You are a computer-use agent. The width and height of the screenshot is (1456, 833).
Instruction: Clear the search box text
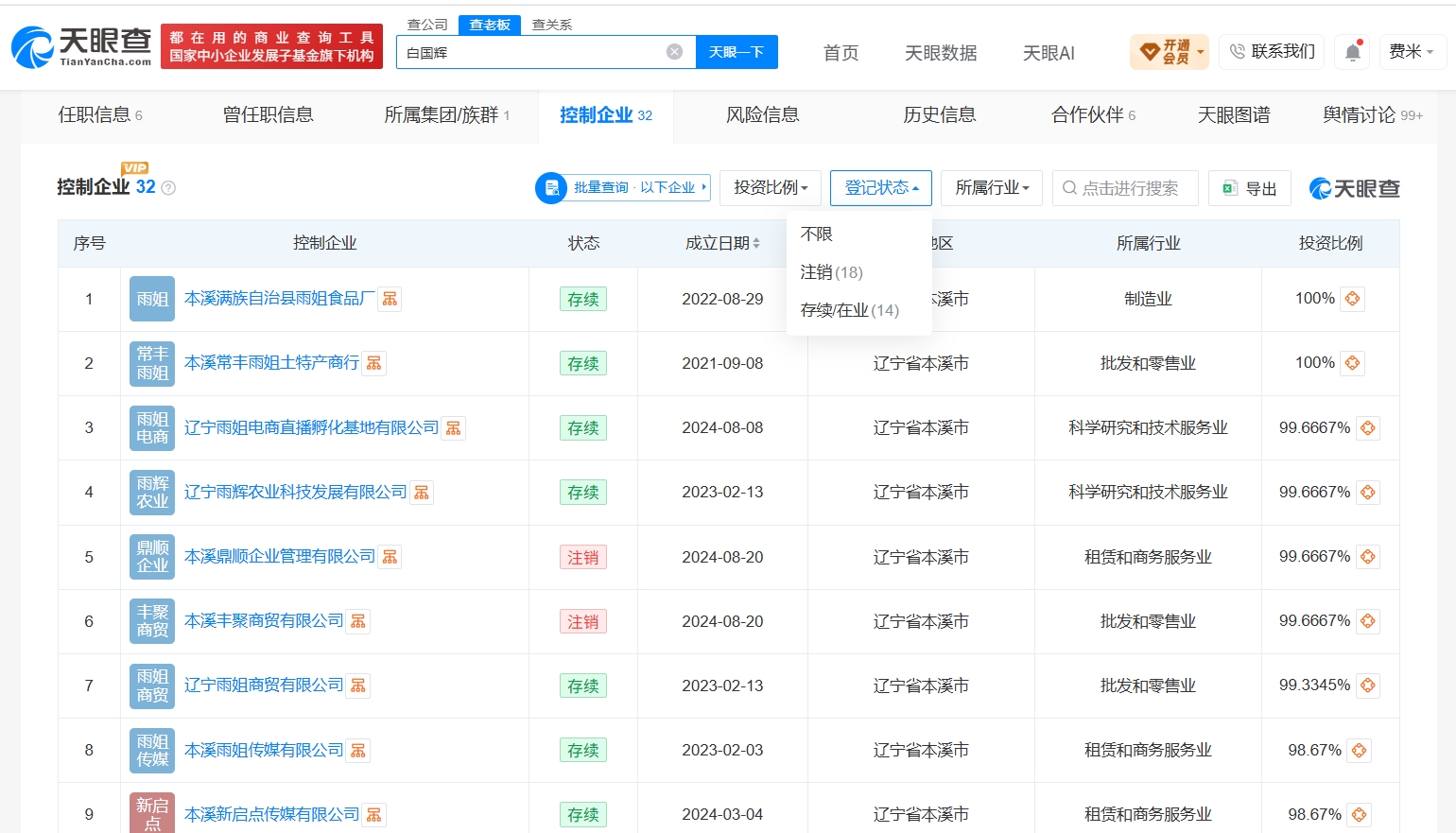click(674, 52)
